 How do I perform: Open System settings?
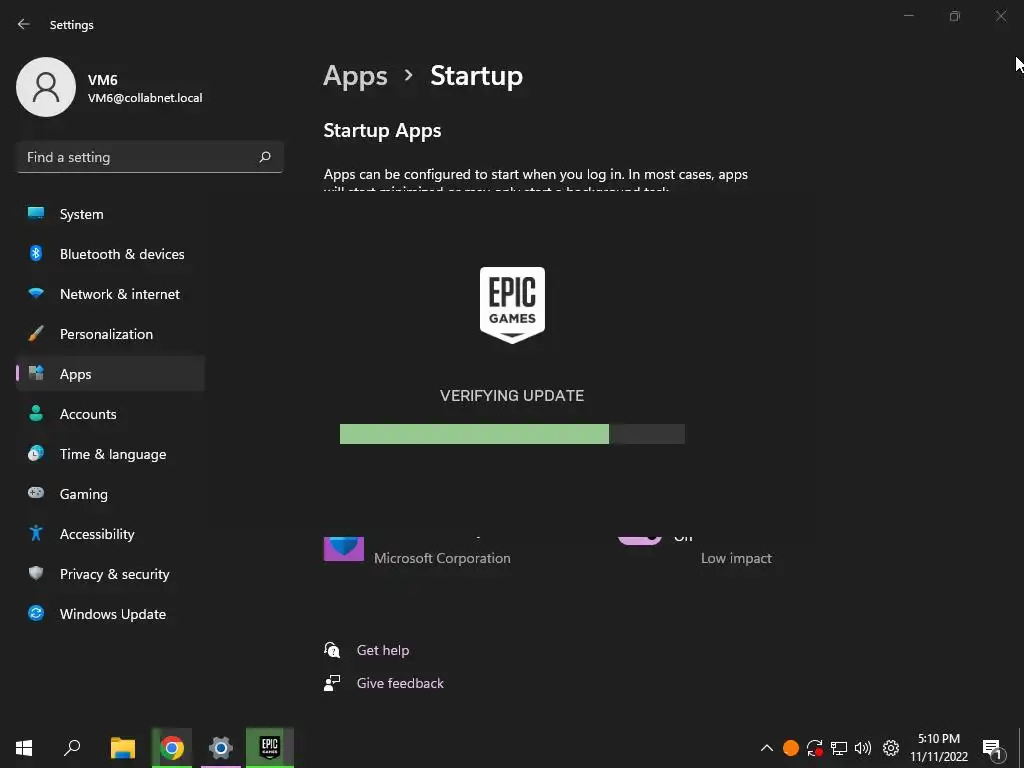tap(110, 214)
